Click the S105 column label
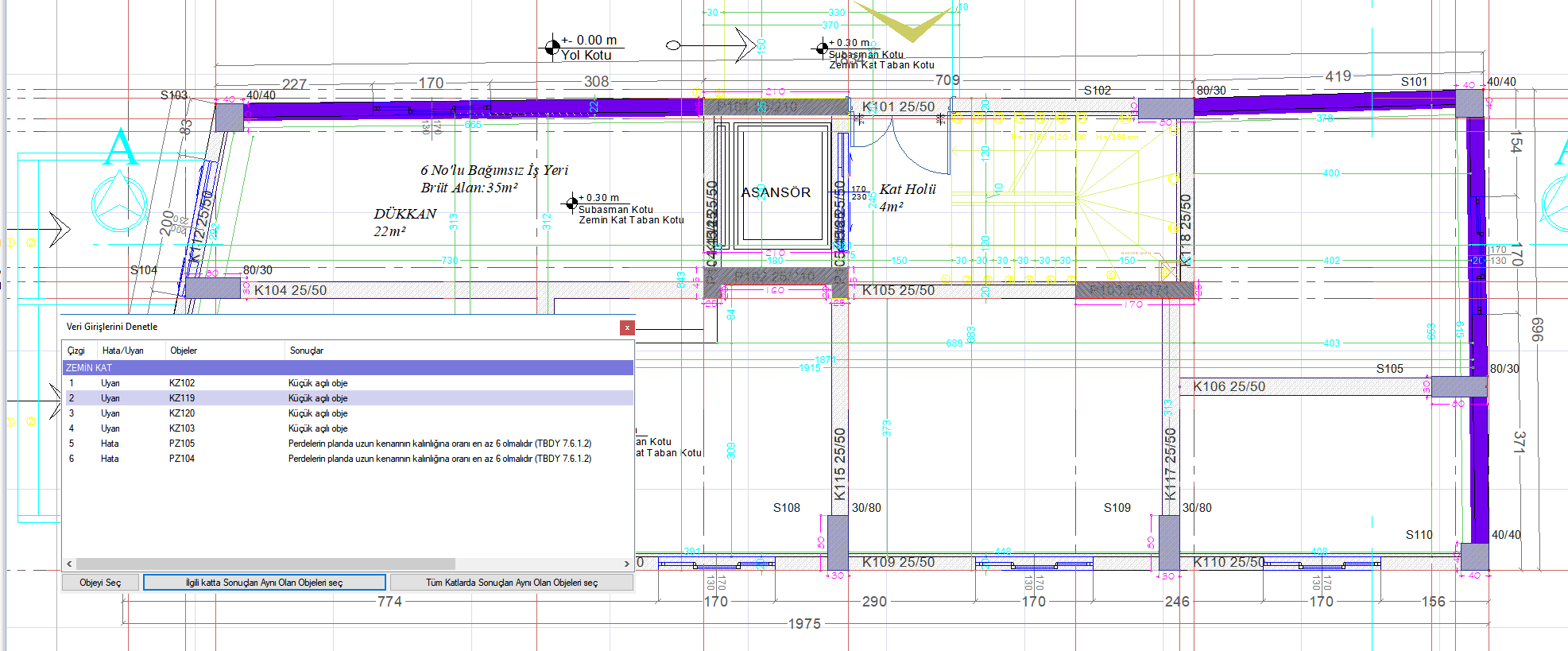The height and width of the screenshot is (651, 1568). (x=1390, y=369)
